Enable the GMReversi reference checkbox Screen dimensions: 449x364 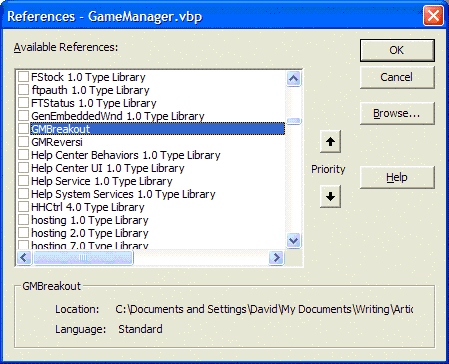pyautogui.click(x=23, y=142)
